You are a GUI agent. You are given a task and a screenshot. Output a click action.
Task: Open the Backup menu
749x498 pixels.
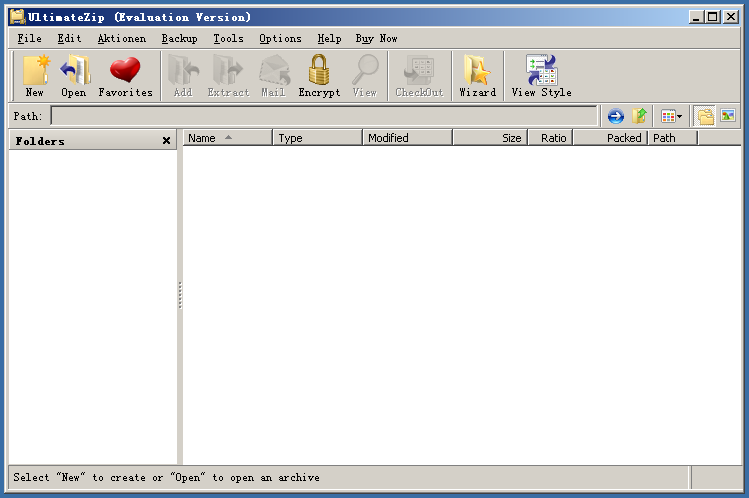179,38
